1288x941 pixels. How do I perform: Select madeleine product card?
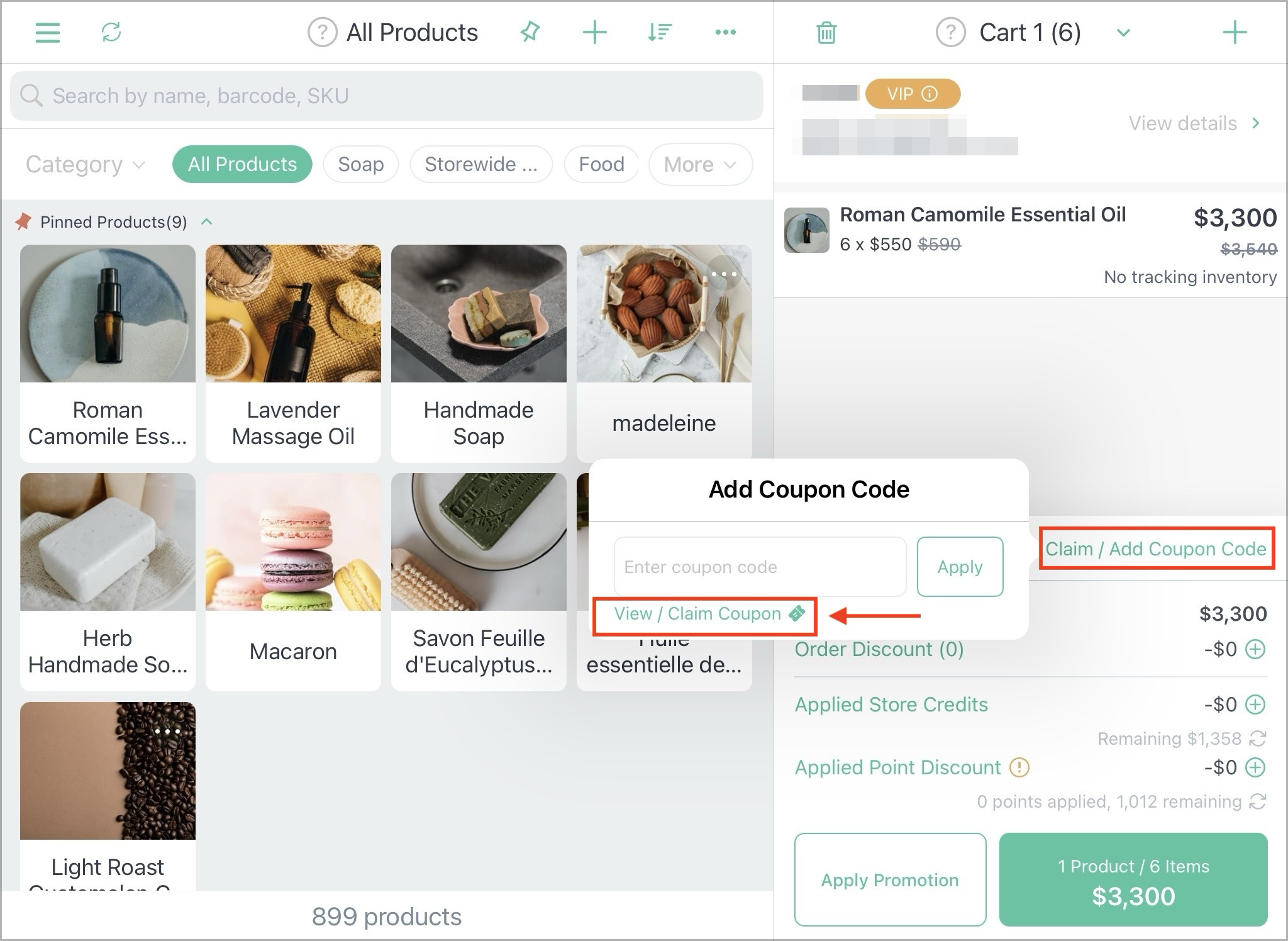(664, 354)
